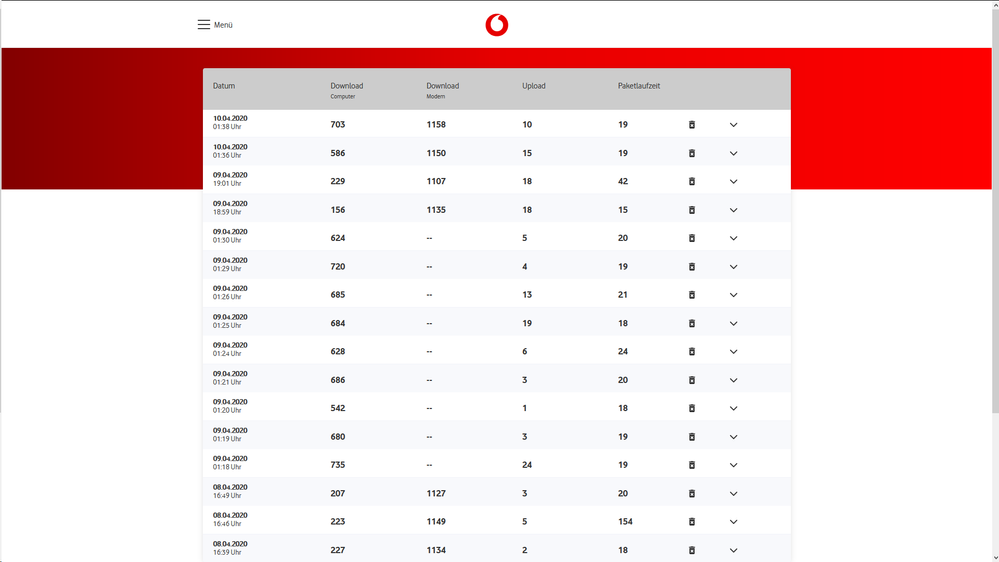Open the Menü label
The width and height of the screenshot is (999, 562).
click(223, 25)
